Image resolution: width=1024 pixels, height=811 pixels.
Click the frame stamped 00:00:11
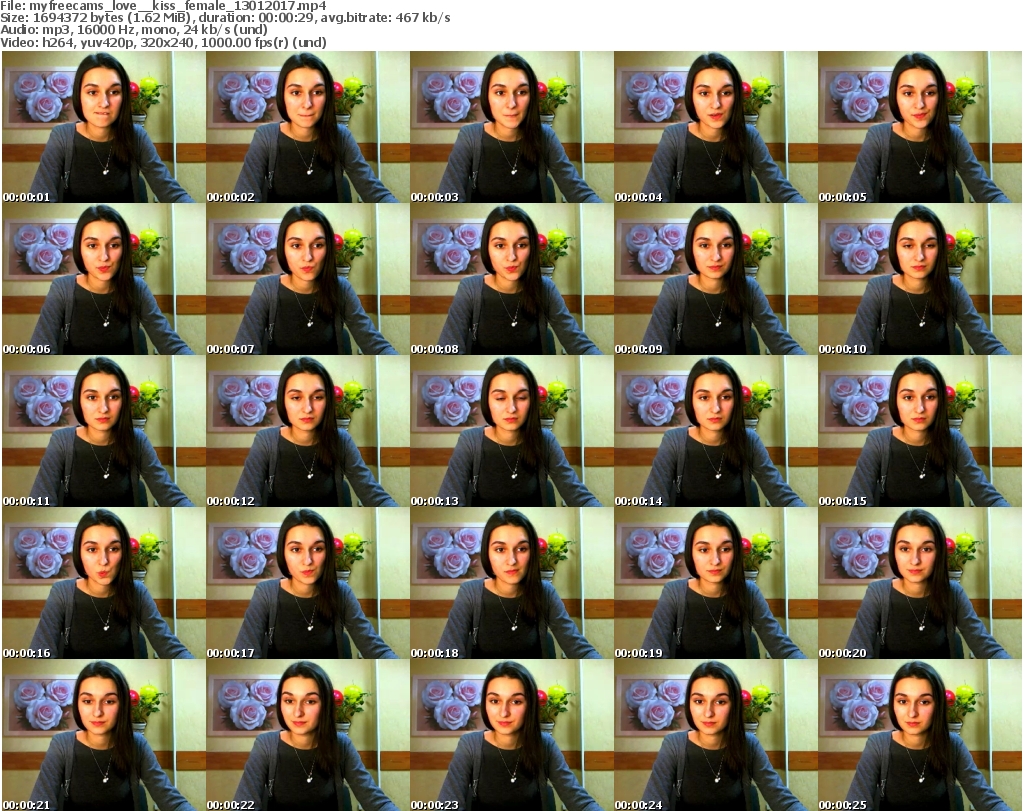point(104,431)
